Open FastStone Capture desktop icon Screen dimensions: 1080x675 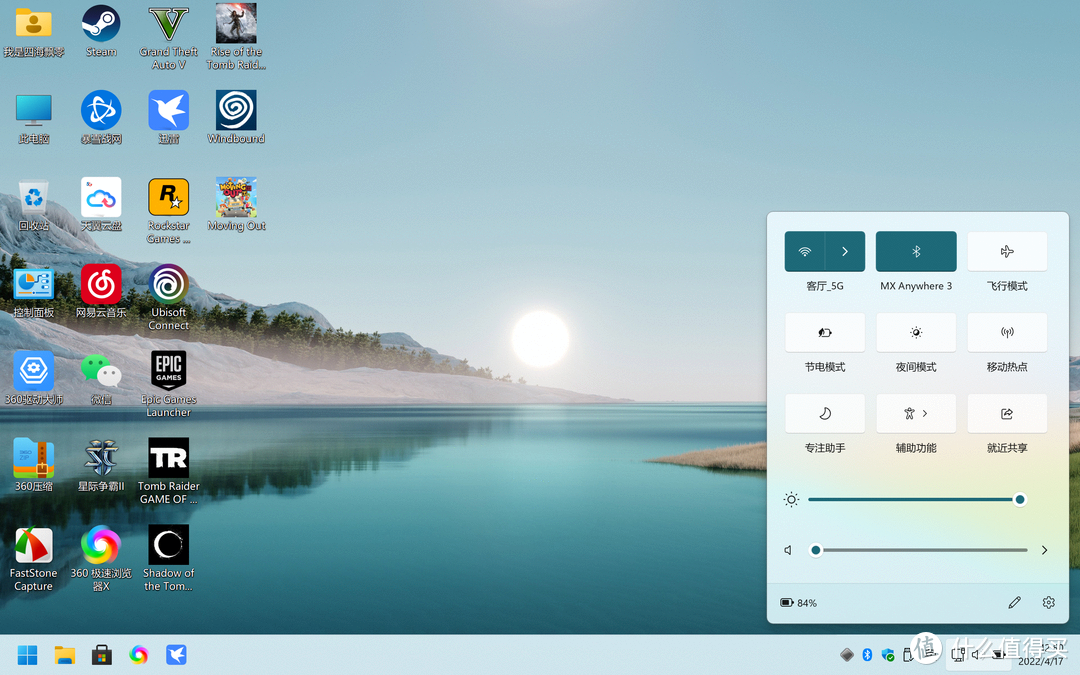[33, 546]
